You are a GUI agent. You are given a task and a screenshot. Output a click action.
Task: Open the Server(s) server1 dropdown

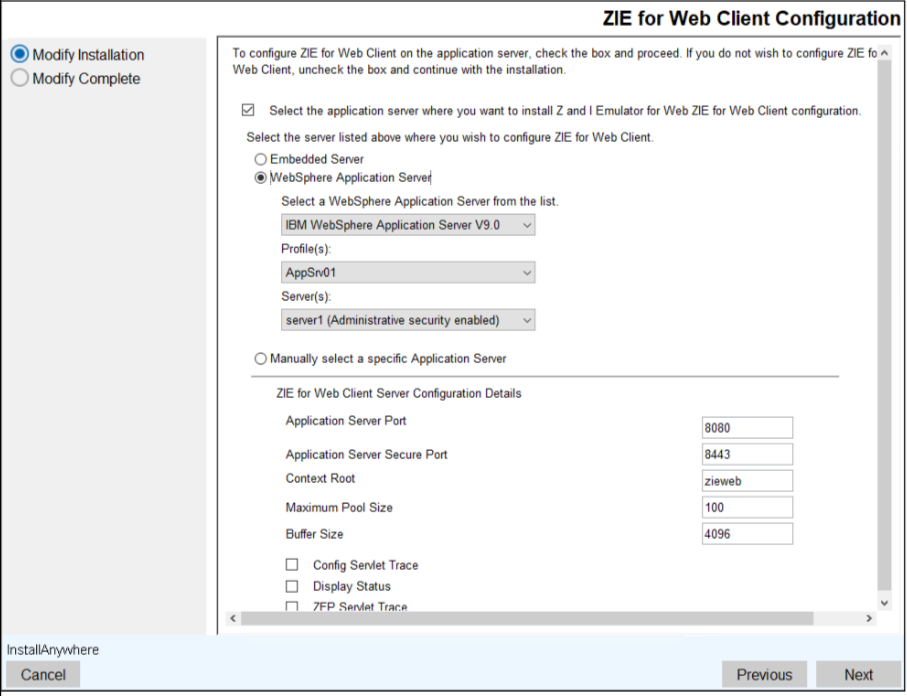(x=408, y=320)
